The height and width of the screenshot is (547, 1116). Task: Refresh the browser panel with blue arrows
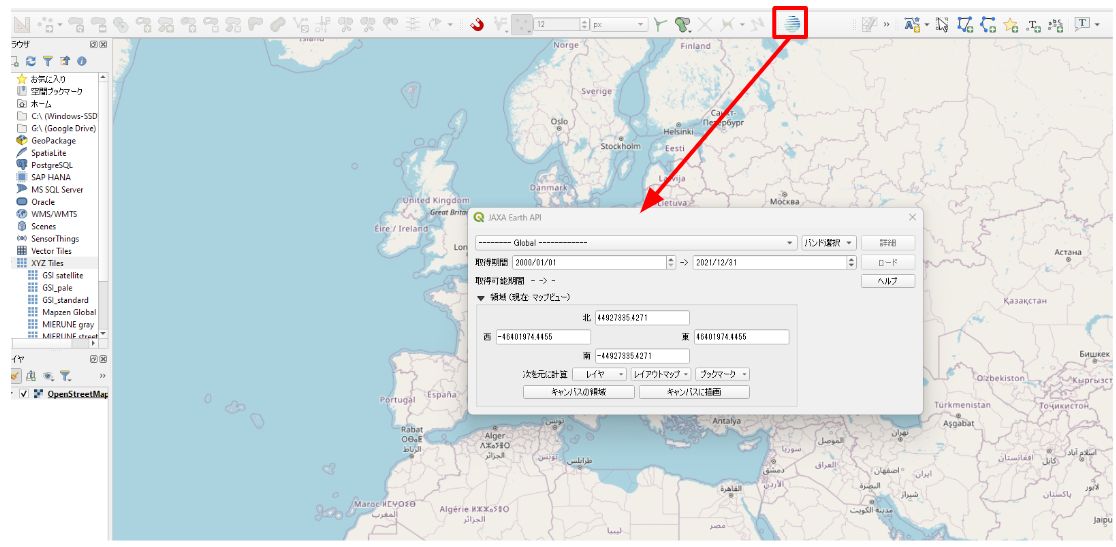[x=31, y=62]
